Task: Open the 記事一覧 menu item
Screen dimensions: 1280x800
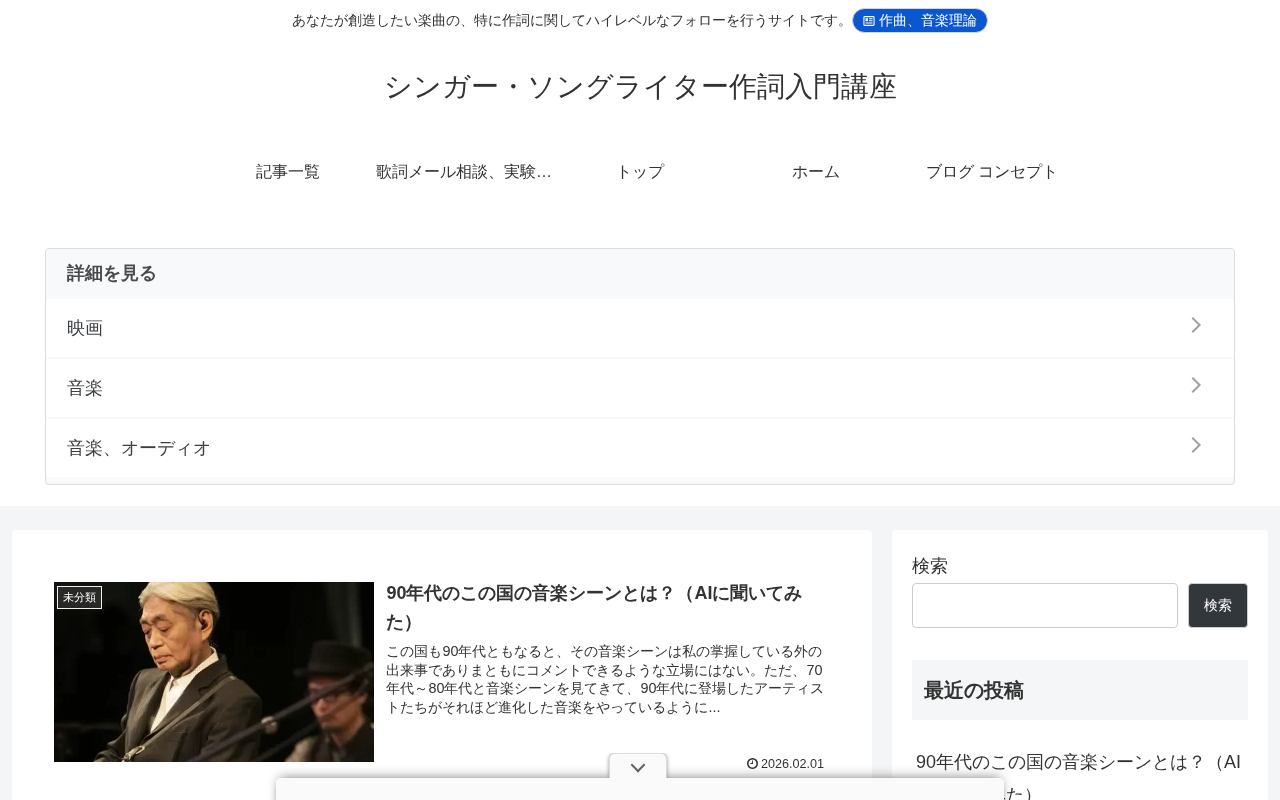Action: [288, 172]
